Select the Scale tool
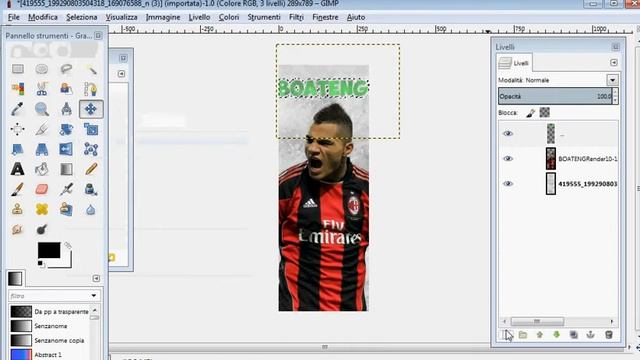The height and width of the screenshot is (360, 640). point(91,129)
